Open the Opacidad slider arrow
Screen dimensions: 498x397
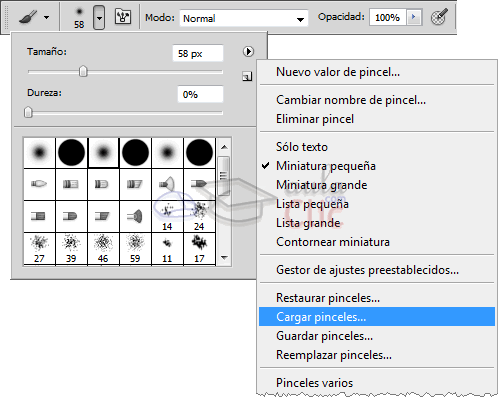click(x=414, y=17)
